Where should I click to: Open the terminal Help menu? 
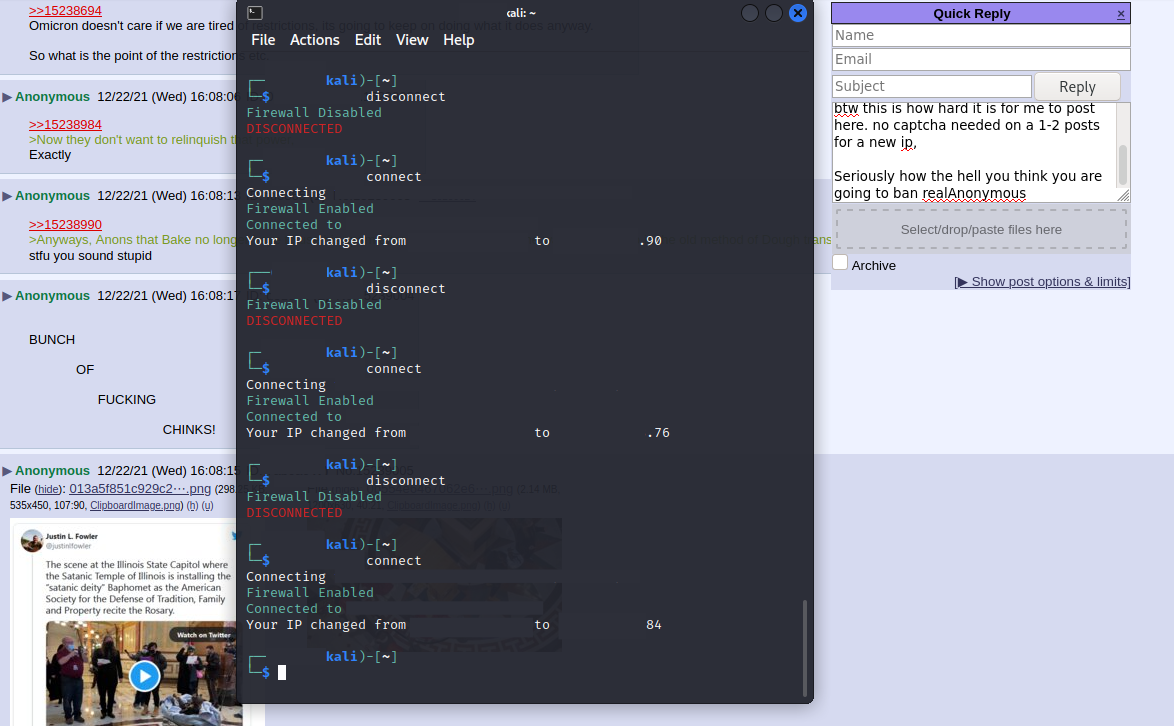[x=459, y=40]
